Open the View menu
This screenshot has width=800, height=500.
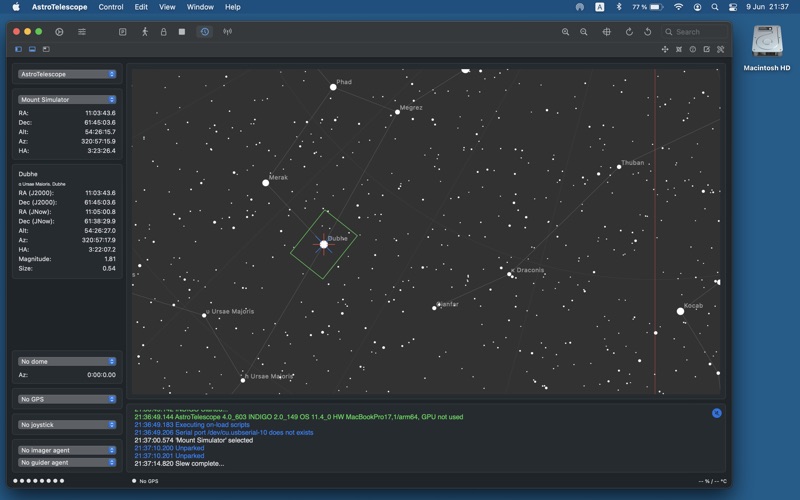click(167, 7)
